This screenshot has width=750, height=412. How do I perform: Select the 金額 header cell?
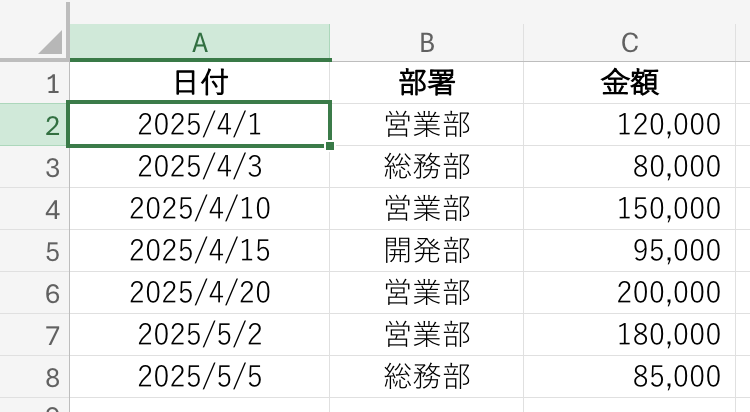tap(629, 82)
